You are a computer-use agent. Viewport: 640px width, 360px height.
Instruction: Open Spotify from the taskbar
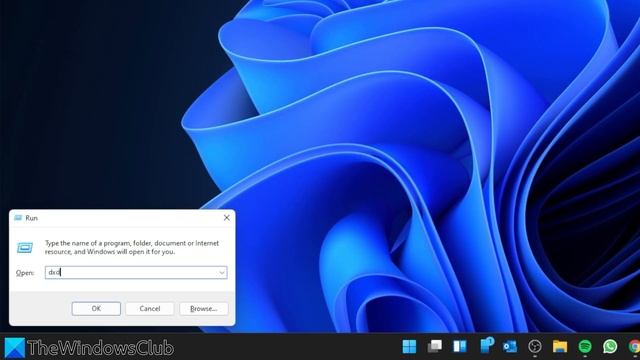pos(585,347)
